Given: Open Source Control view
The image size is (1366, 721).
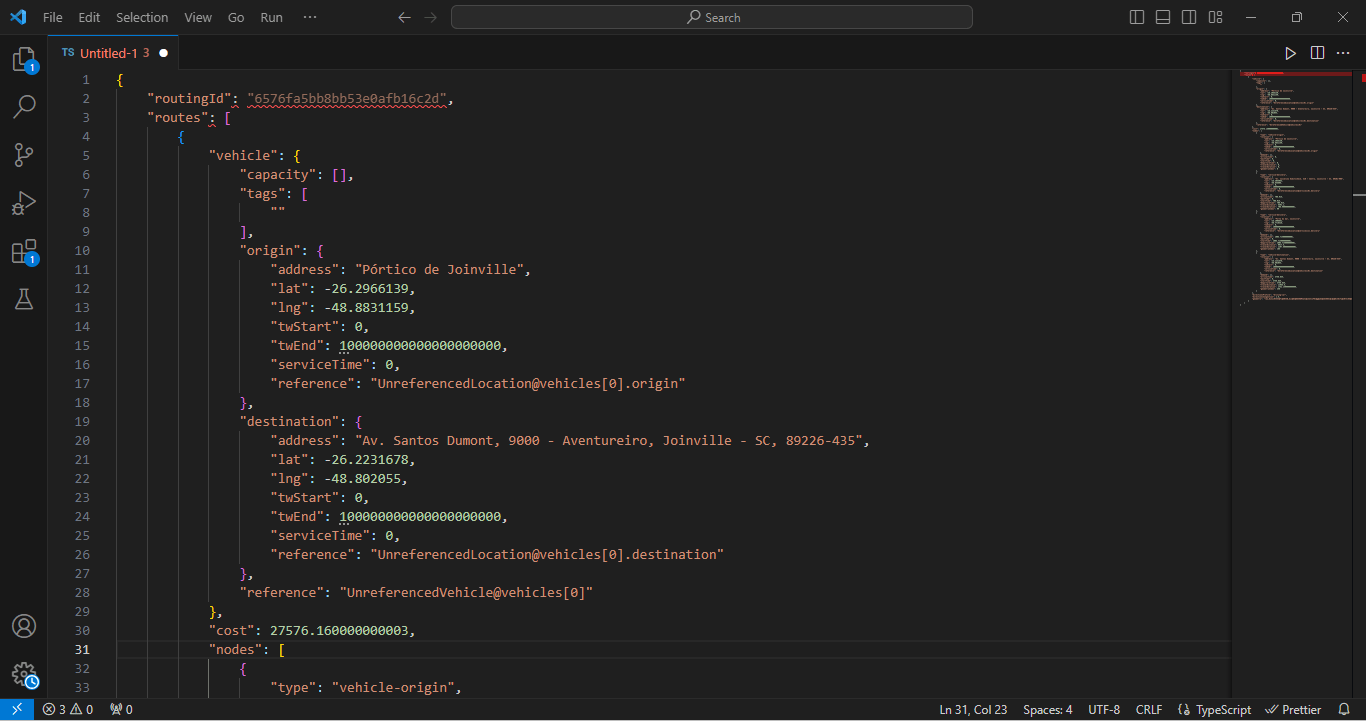Looking at the screenshot, I should (x=24, y=154).
